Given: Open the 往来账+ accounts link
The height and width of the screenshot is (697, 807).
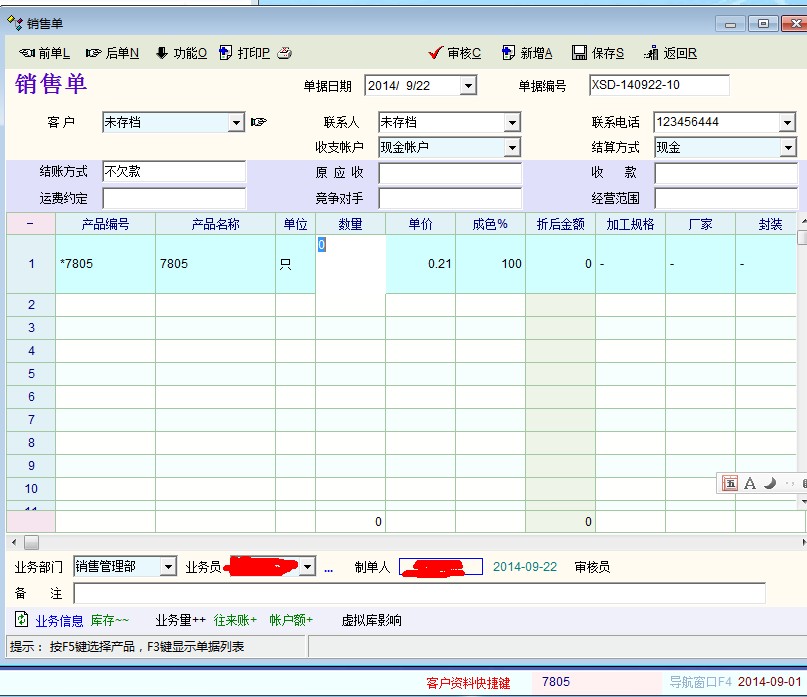Looking at the screenshot, I should pos(235,620).
